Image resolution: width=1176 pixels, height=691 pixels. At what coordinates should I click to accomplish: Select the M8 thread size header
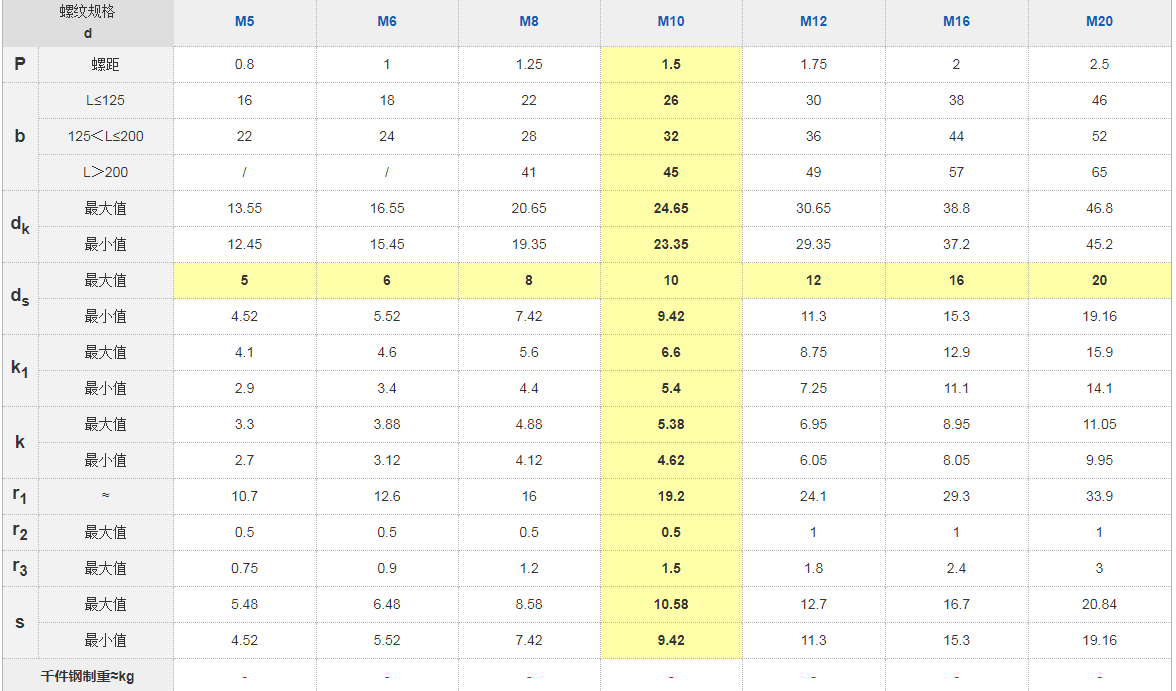coord(528,21)
